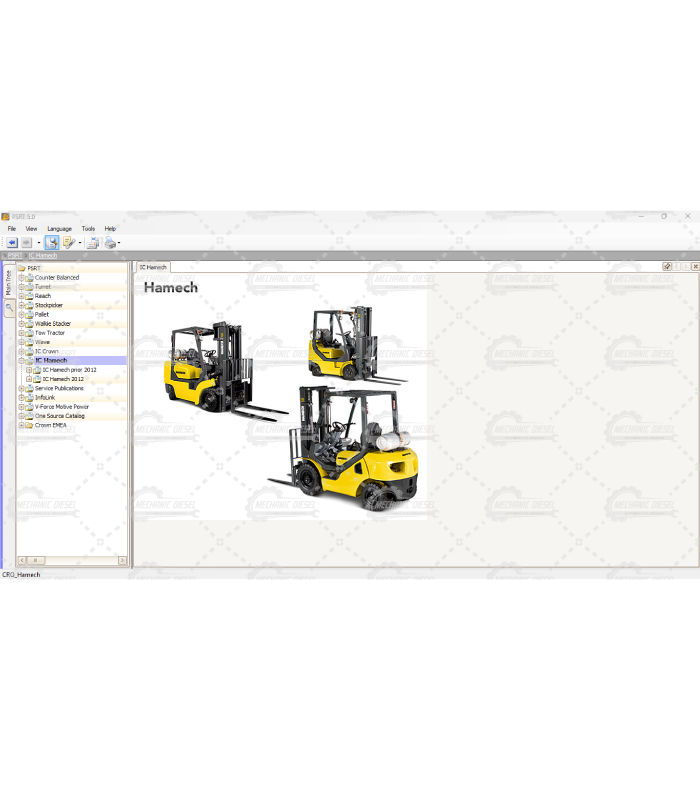Click the Forward navigation arrow in toolbar
Image resolution: width=700 pixels, height=800 pixels.
click(x=27, y=243)
